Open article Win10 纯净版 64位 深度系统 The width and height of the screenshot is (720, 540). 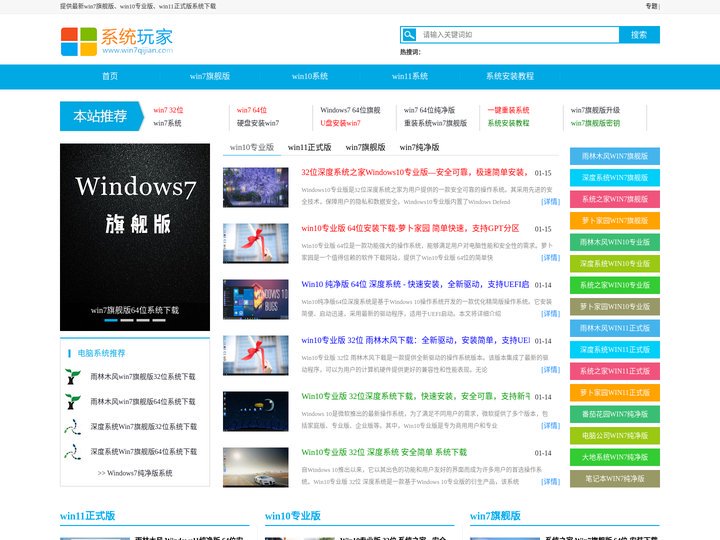click(415, 284)
